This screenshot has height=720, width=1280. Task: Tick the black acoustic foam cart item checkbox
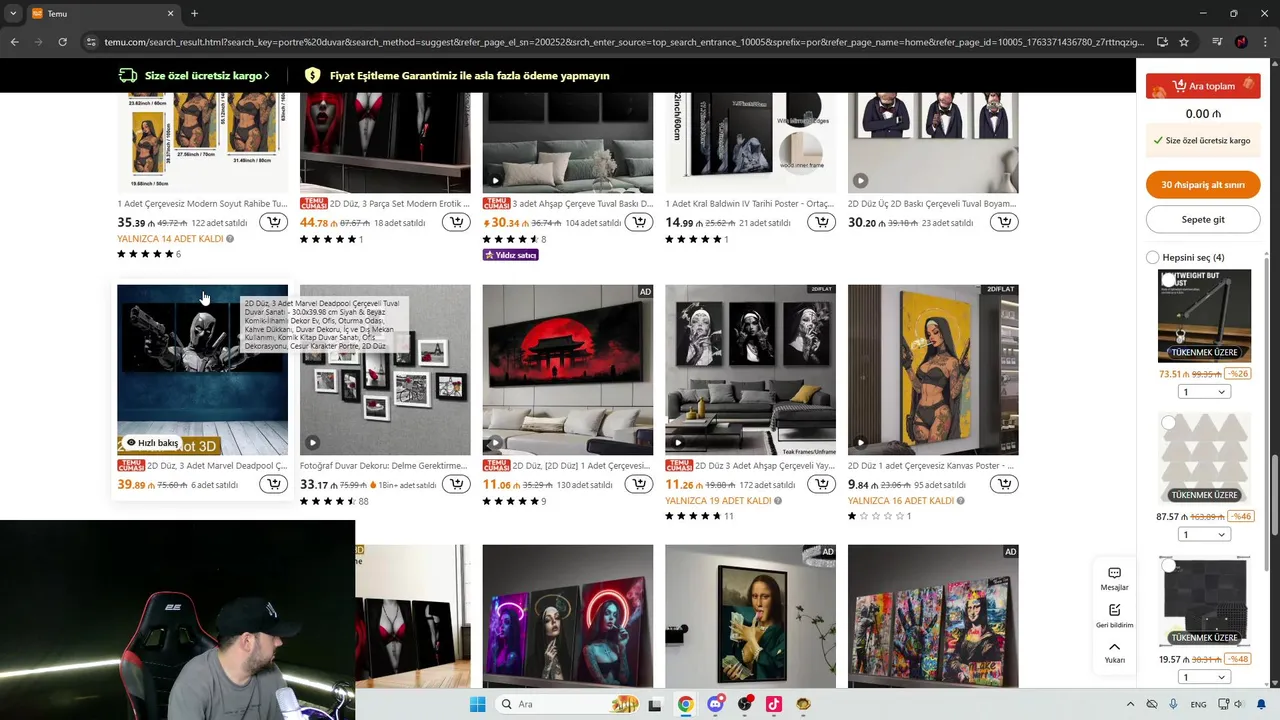[x=1168, y=566]
